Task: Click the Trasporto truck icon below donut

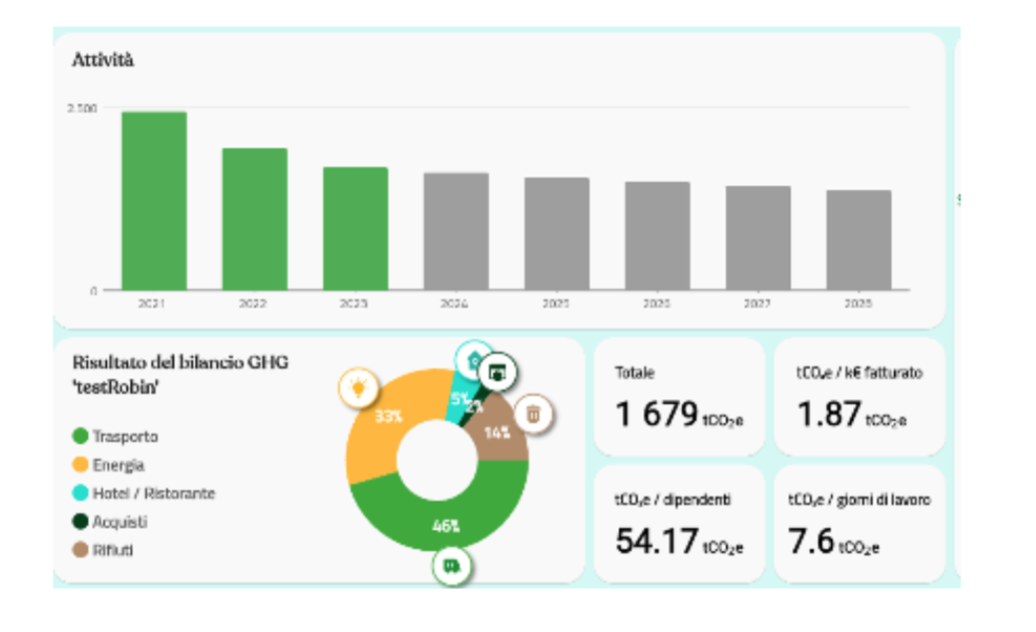Action: (x=452, y=566)
